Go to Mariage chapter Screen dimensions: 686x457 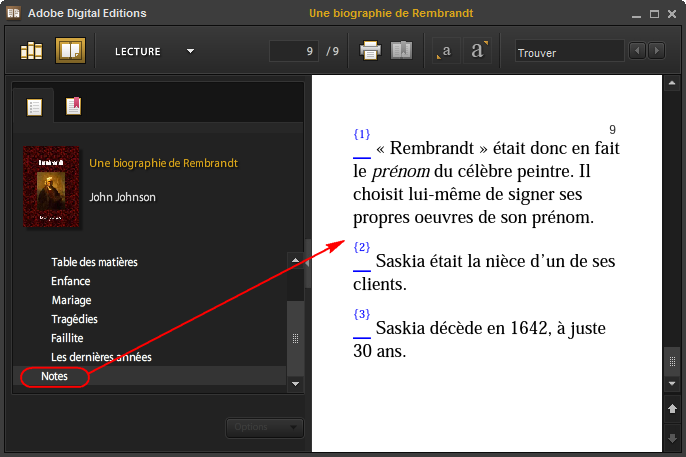(71, 300)
